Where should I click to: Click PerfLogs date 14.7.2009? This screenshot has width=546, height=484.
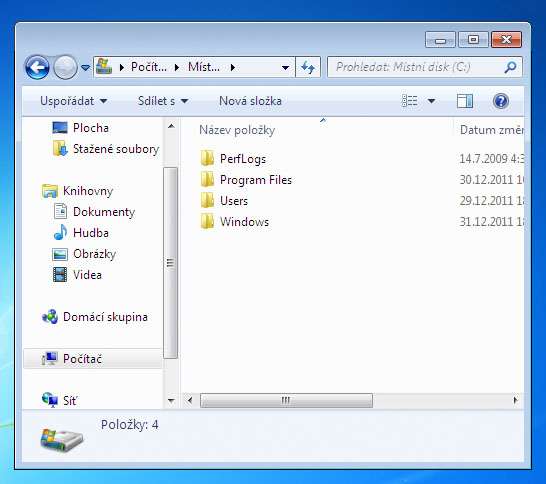pyautogui.click(x=491, y=159)
